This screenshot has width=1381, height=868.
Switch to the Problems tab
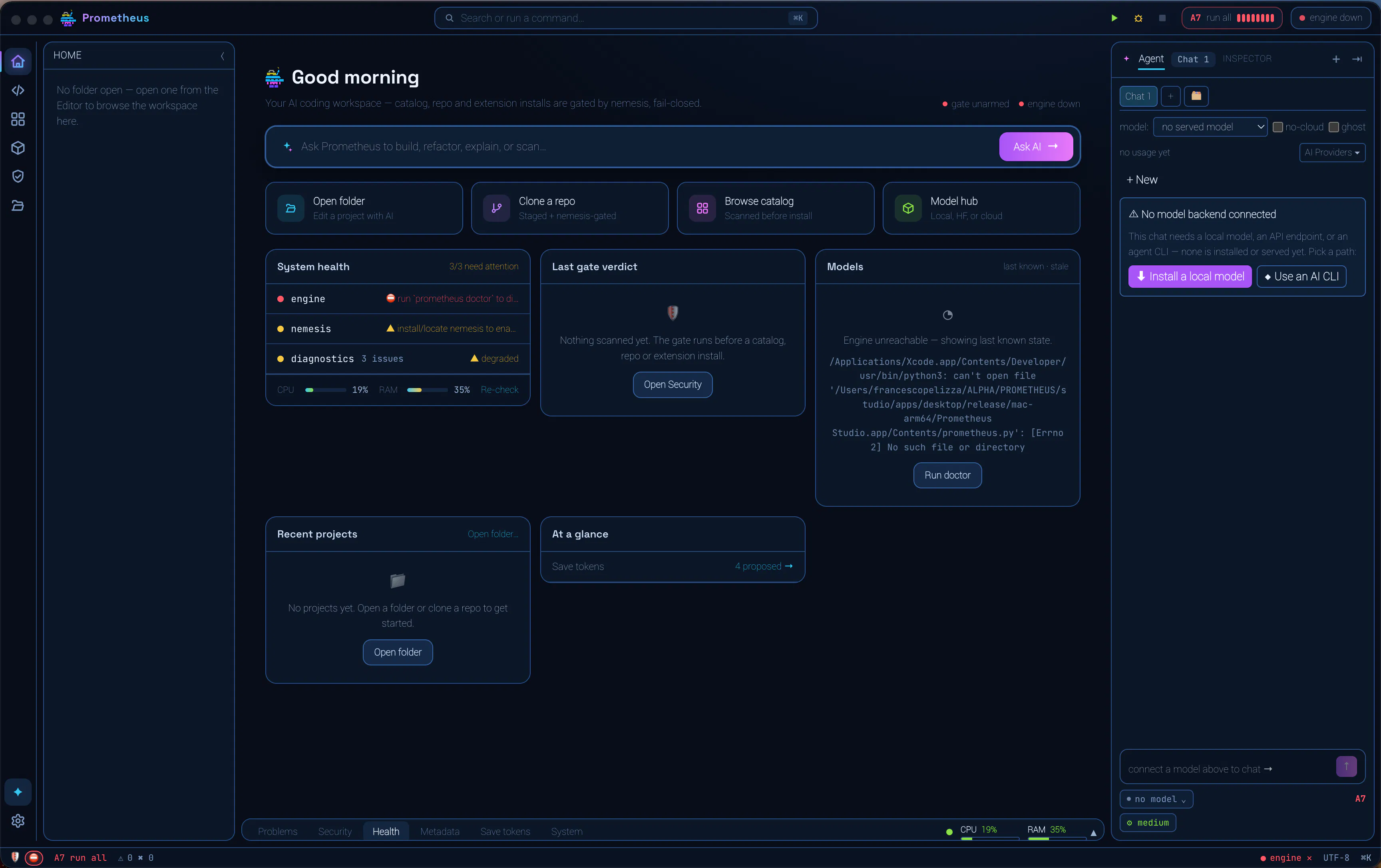[x=278, y=831]
